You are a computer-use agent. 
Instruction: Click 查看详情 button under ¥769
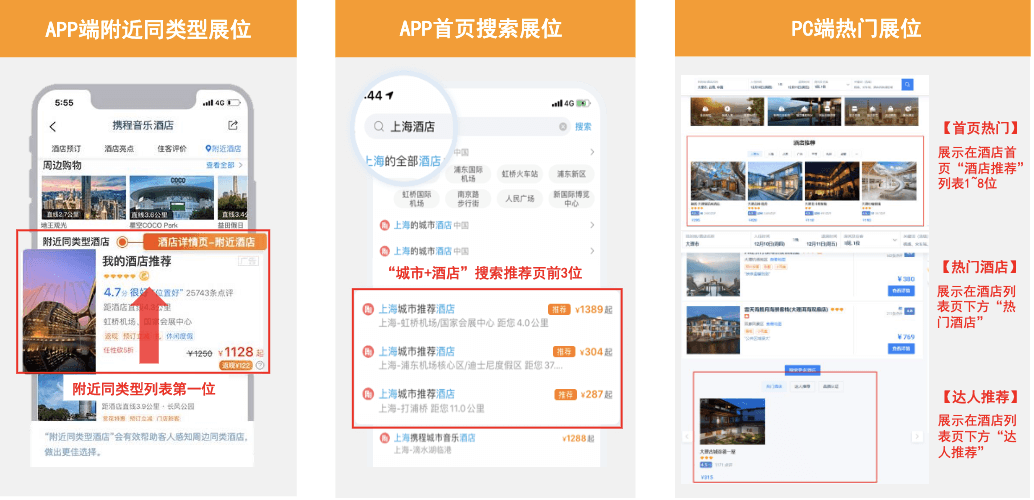click(901, 348)
